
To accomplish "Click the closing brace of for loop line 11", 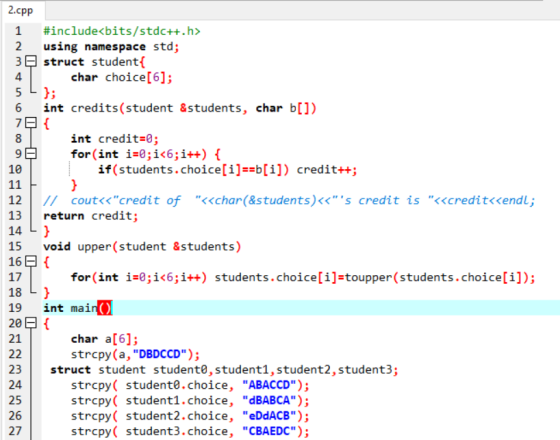I will point(74,185).
